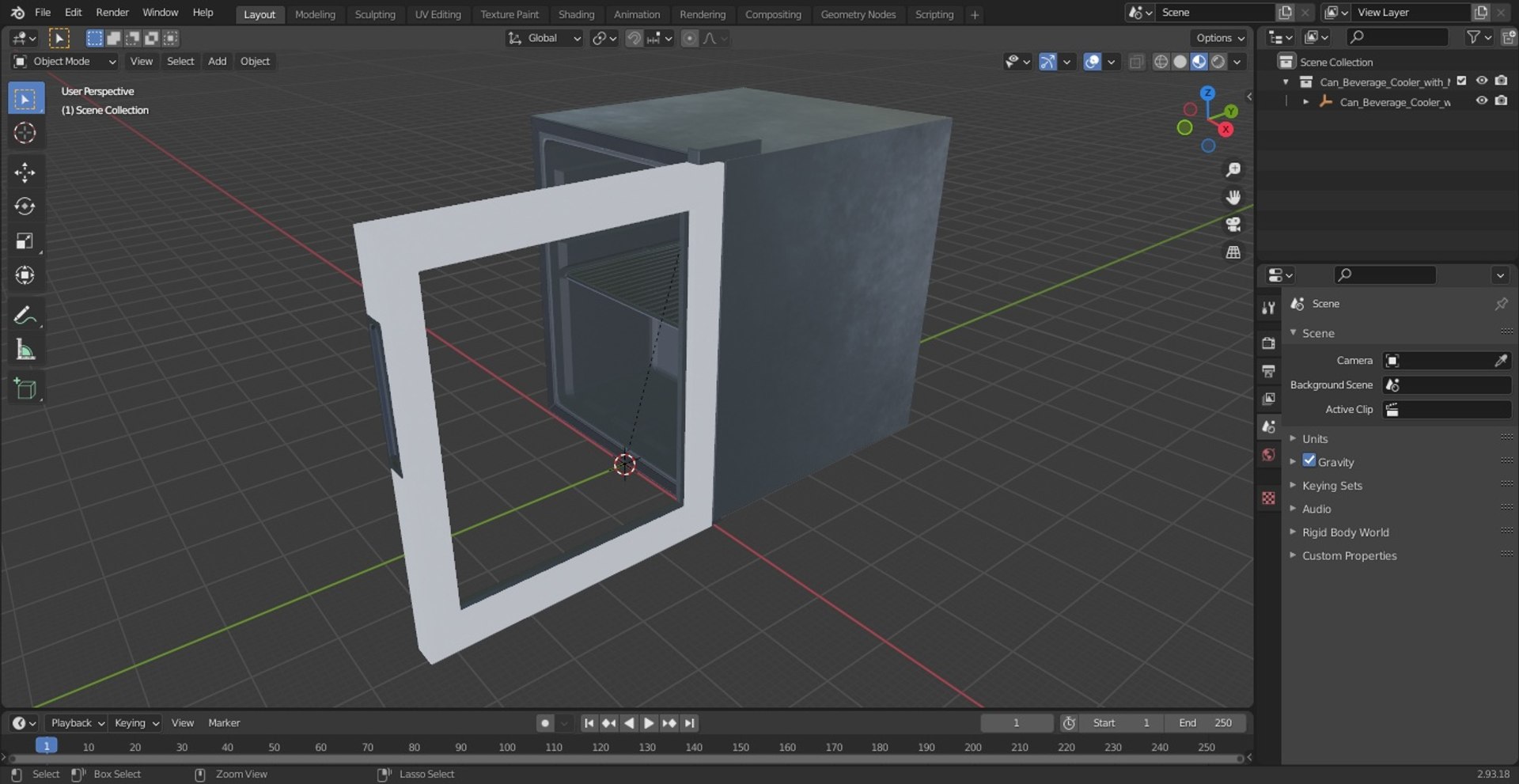Switch to solid viewport shading
The height and width of the screenshot is (784, 1519).
[1180, 62]
